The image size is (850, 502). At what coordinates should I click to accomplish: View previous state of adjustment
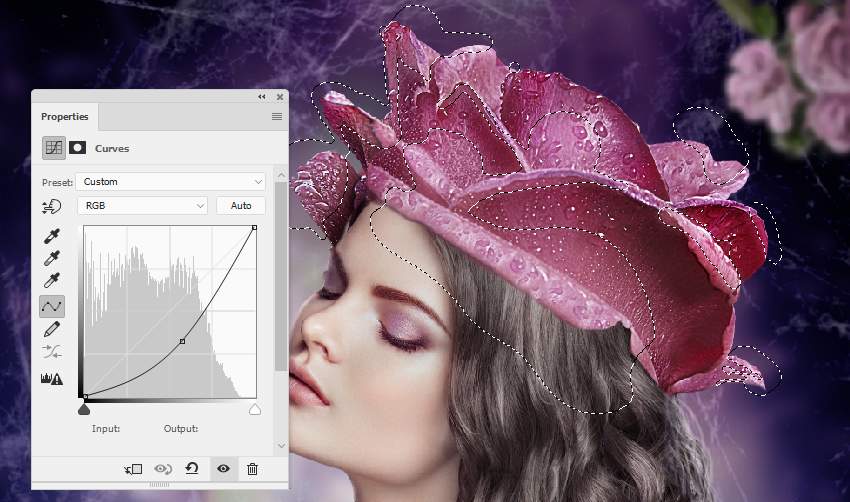point(163,469)
